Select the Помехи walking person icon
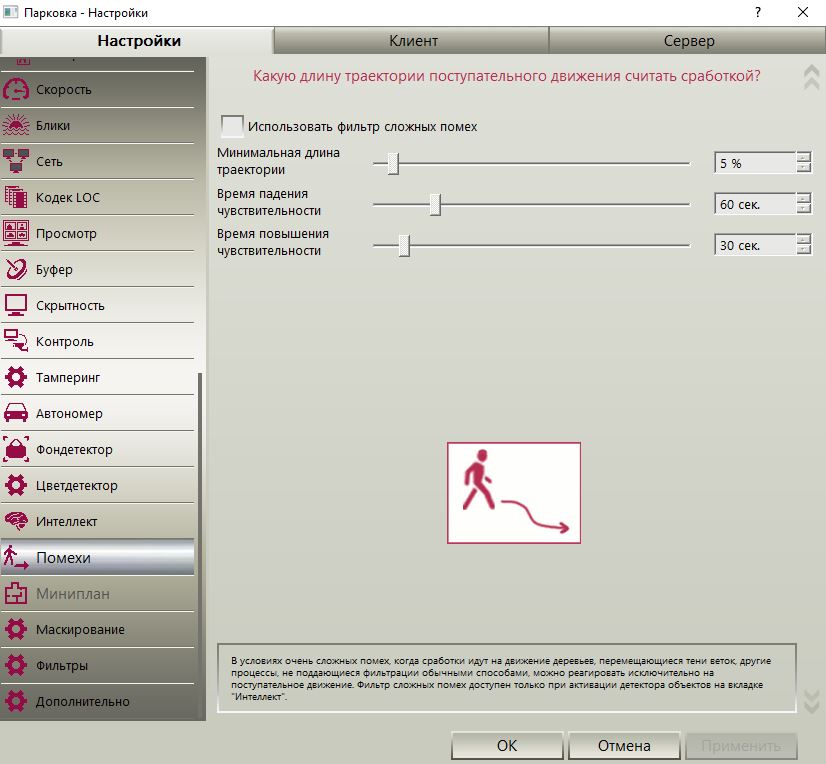 pos(16,557)
